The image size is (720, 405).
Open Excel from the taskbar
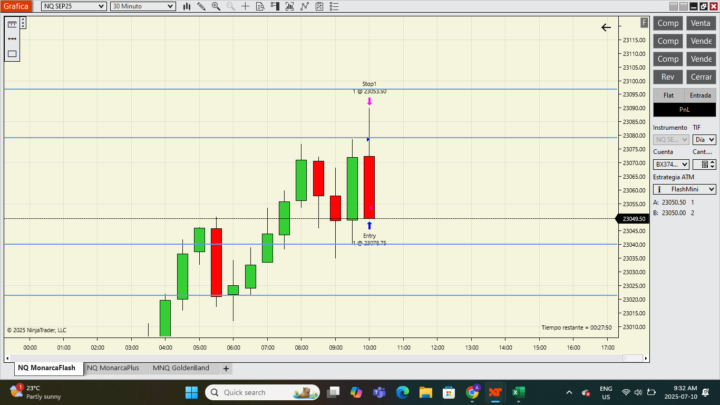point(518,392)
